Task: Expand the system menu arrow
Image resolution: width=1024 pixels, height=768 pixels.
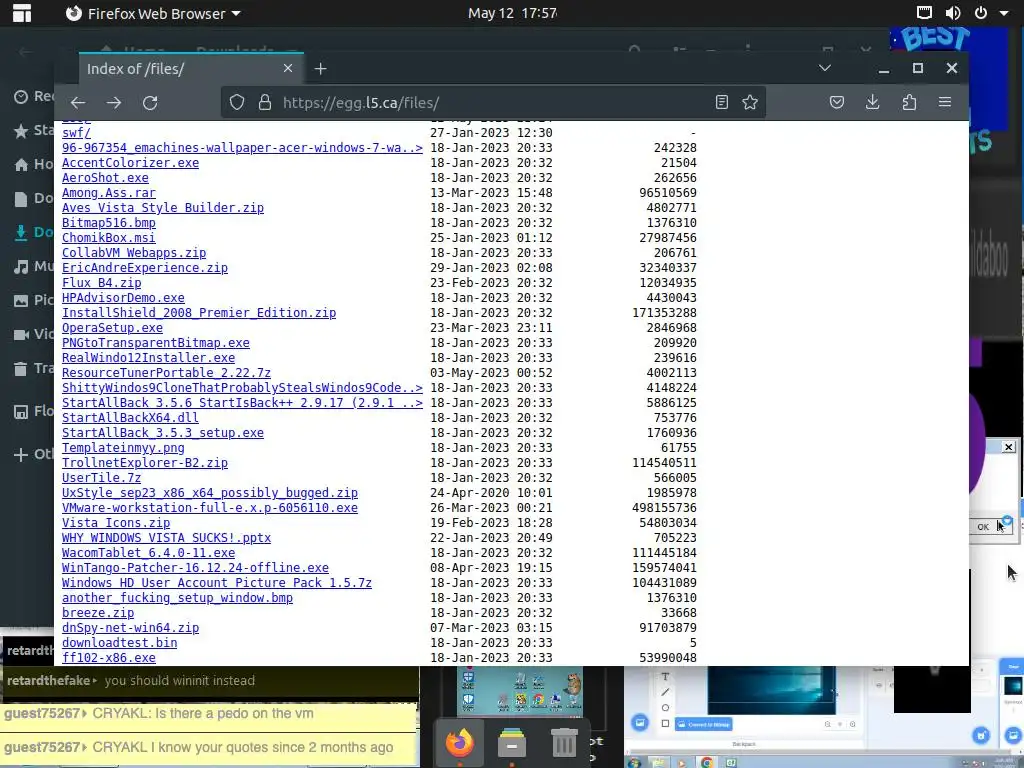Action: click(1004, 14)
